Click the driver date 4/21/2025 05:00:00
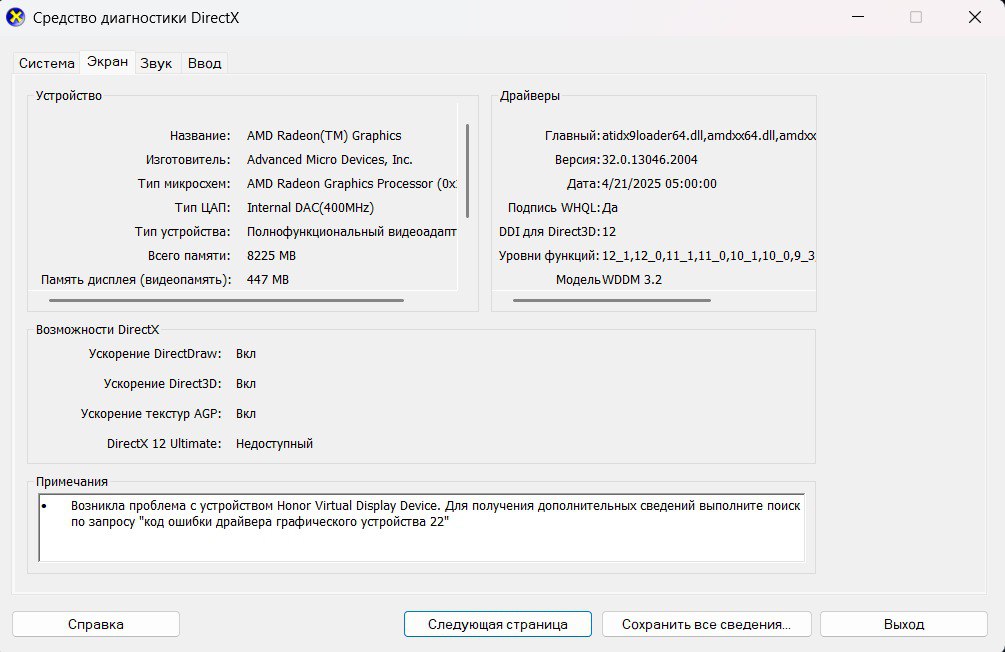The height and width of the screenshot is (652, 1005). point(659,183)
